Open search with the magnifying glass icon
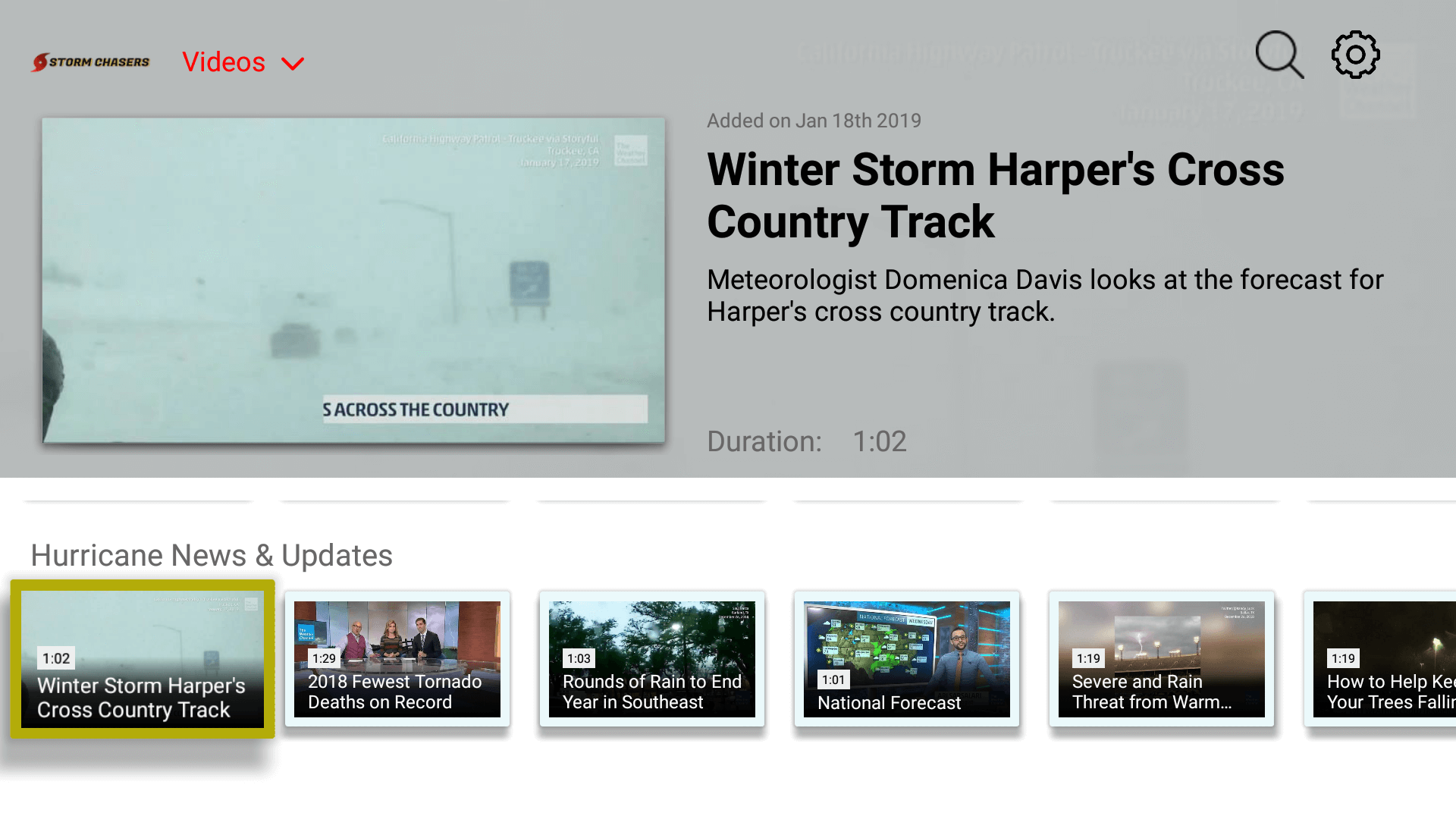 tap(1279, 54)
